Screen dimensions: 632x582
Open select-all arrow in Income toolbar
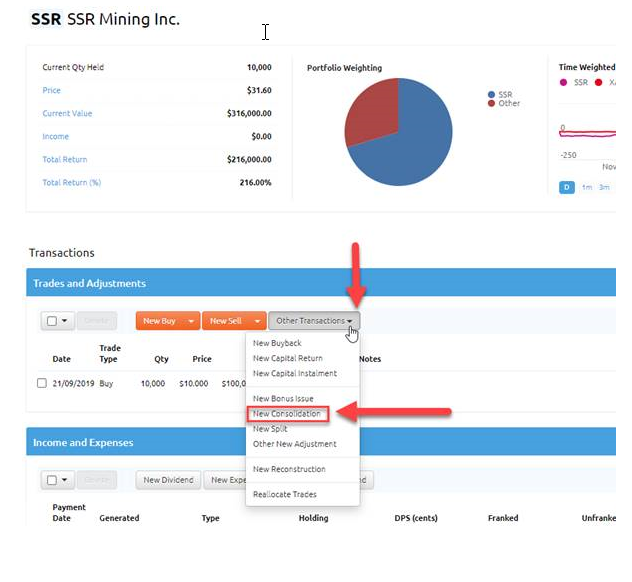pos(64,480)
